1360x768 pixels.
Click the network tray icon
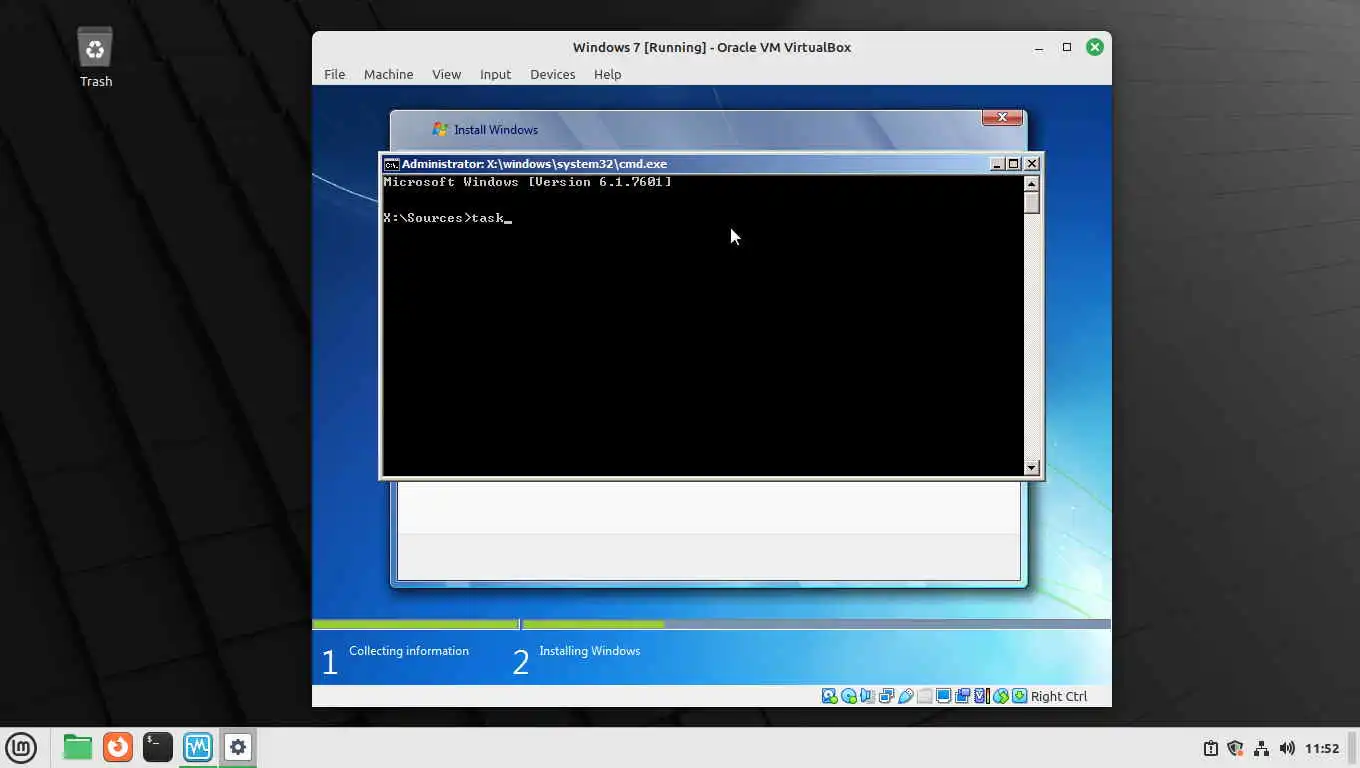coord(1261,748)
